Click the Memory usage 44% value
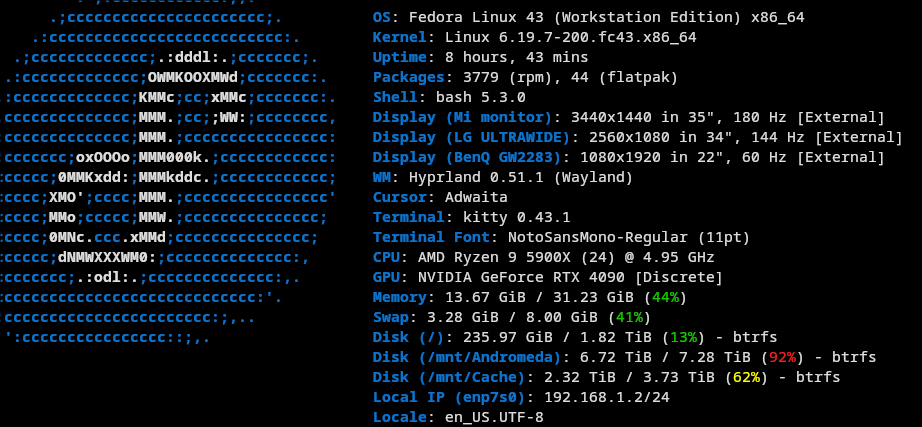Viewport: 922px width, 427px height. (x=665, y=298)
